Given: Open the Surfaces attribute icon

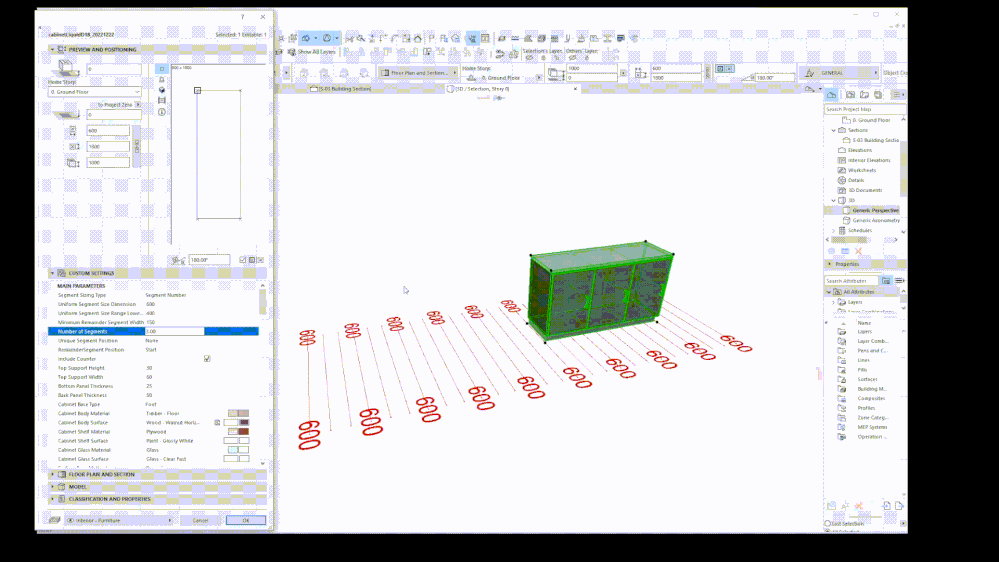Looking at the screenshot, I should (x=842, y=379).
